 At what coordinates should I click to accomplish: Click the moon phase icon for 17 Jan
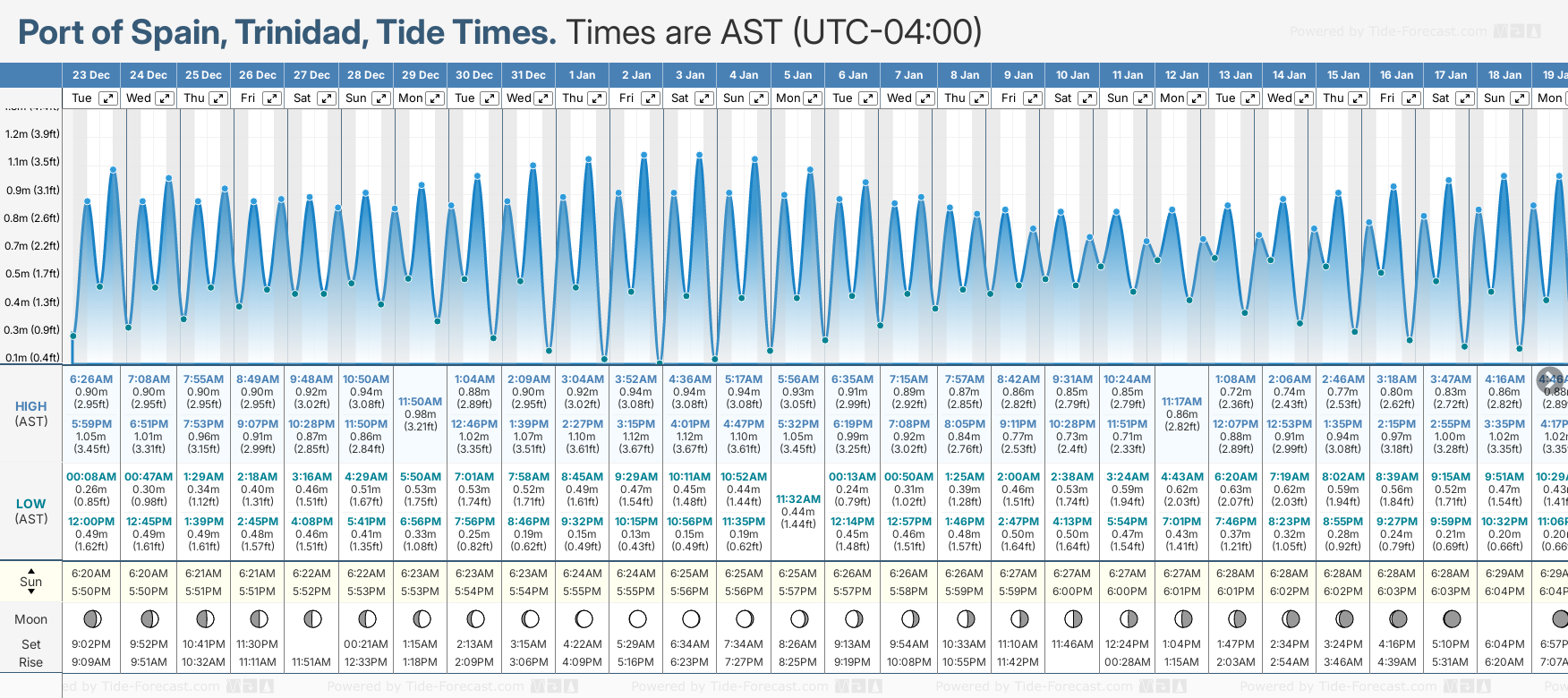tap(1452, 618)
